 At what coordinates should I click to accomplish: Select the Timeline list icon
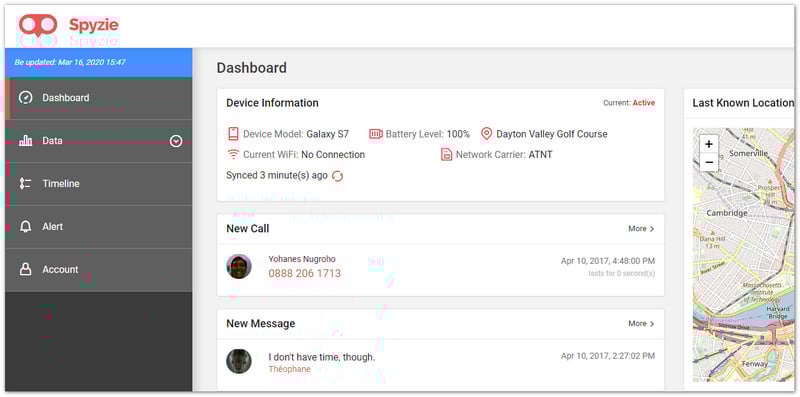pyautogui.click(x=26, y=184)
